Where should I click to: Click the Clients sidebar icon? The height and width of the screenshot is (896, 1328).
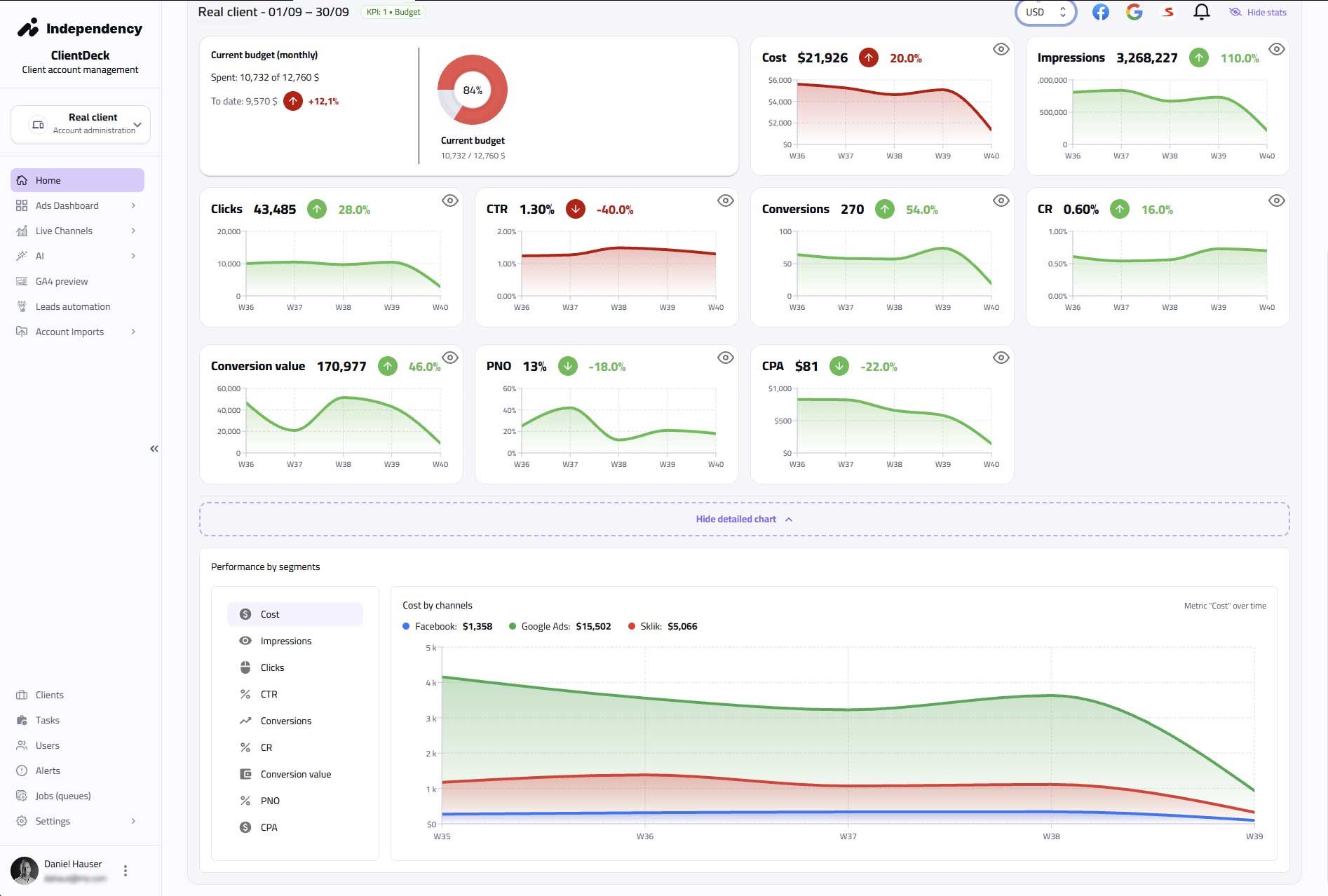(x=22, y=695)
